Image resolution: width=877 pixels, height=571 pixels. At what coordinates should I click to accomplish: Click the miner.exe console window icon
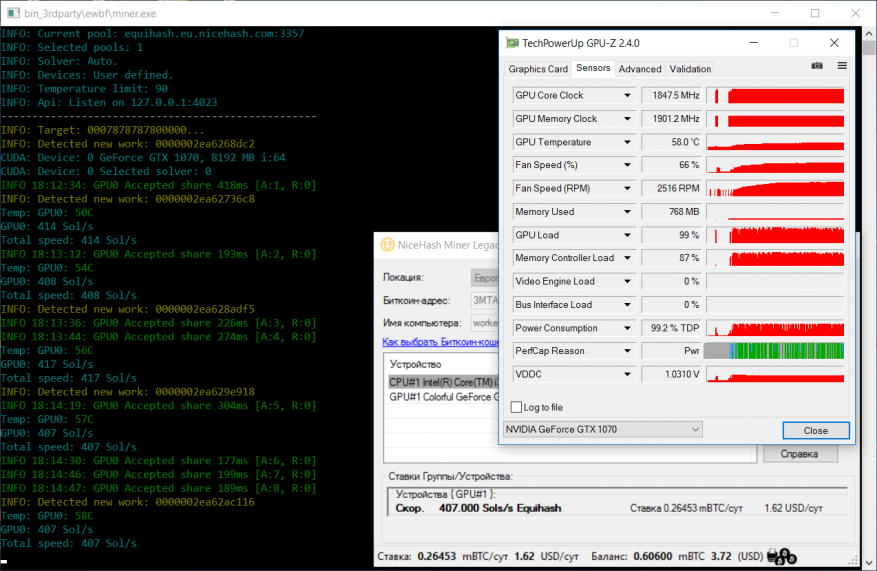click(x=11, y=13)
